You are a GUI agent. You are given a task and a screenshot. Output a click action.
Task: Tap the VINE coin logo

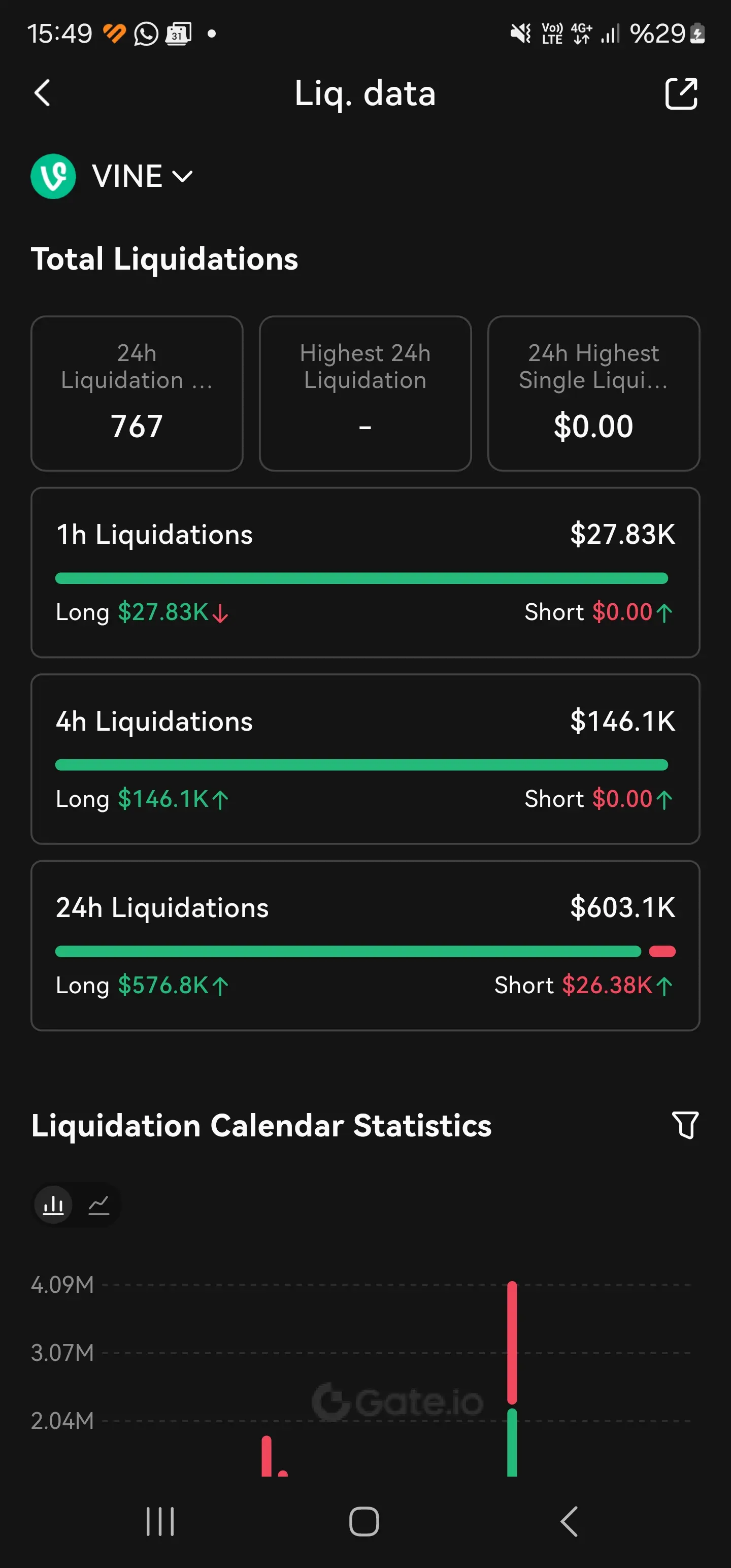(x=54, y=177)
